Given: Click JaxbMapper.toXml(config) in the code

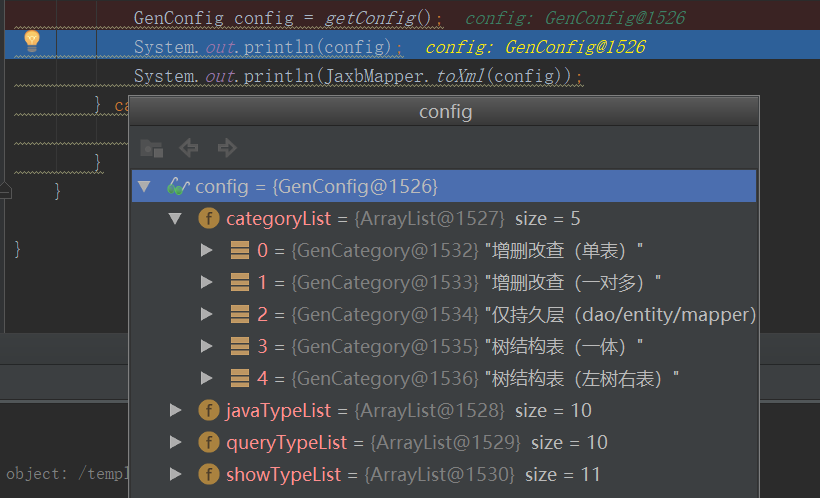Looking at the screenshot, I should (x=448, y=76).
